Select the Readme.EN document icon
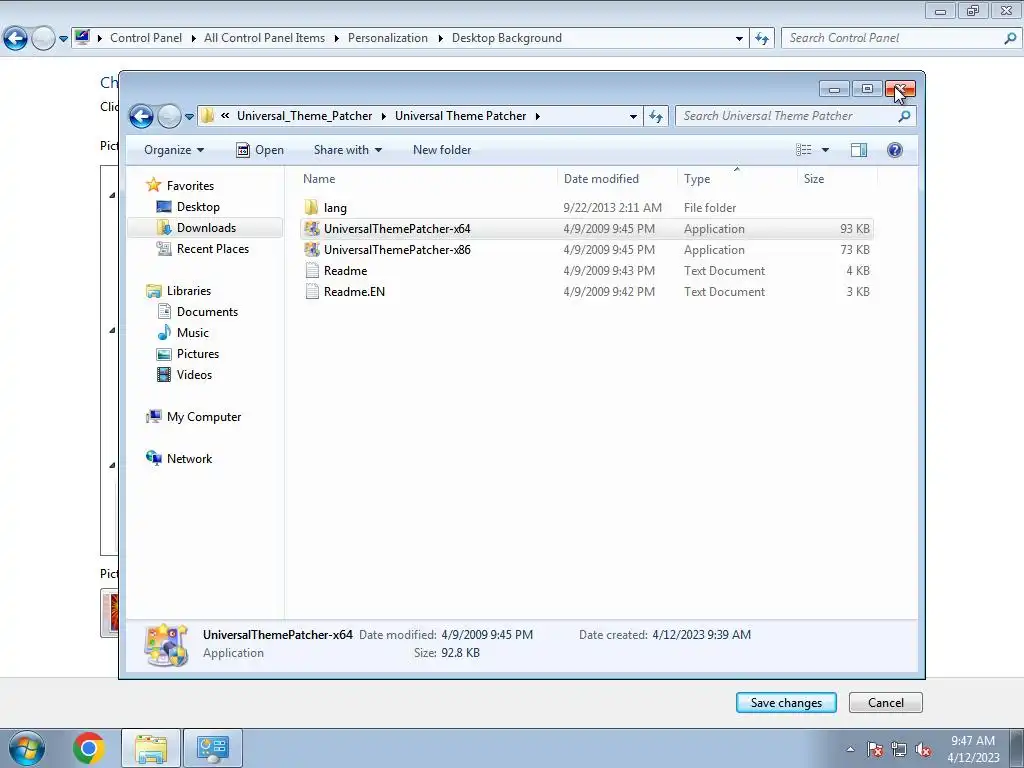 (x=312, y=291)
